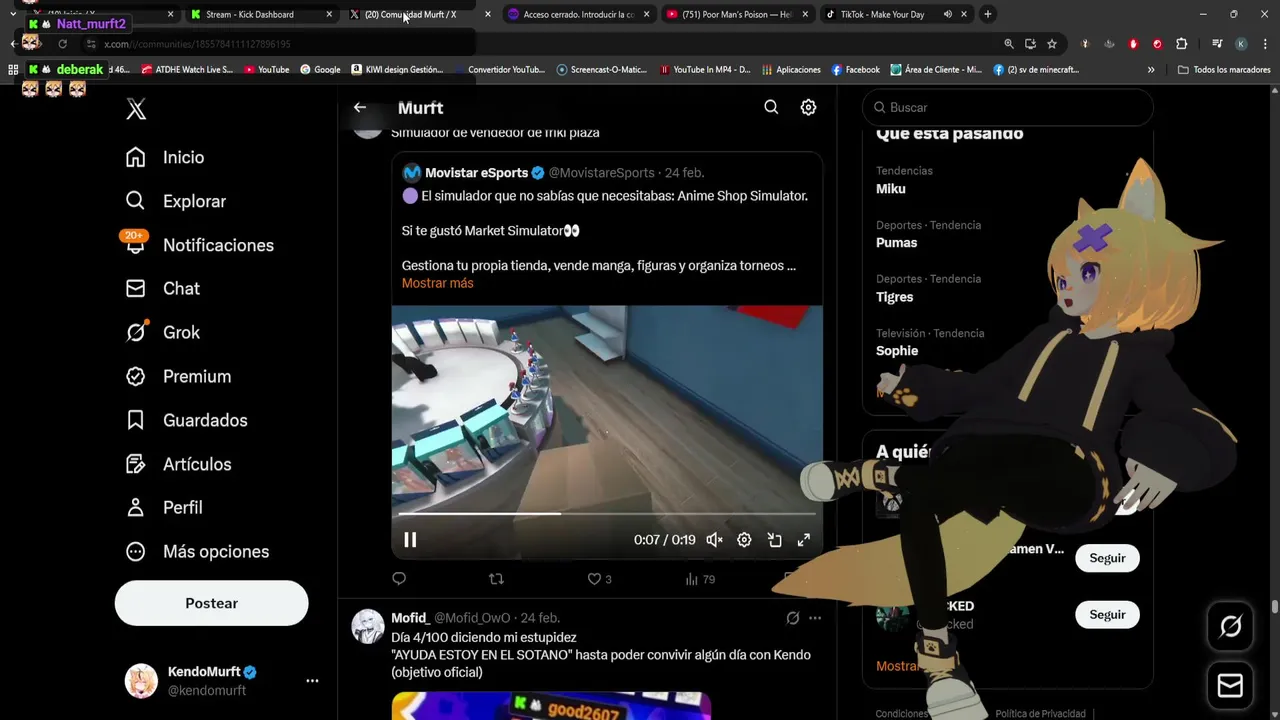1280x720 pixels.
Task: Toggle picture-in-picture for the video
Action: pyautogui.click(x=774, y=540)
